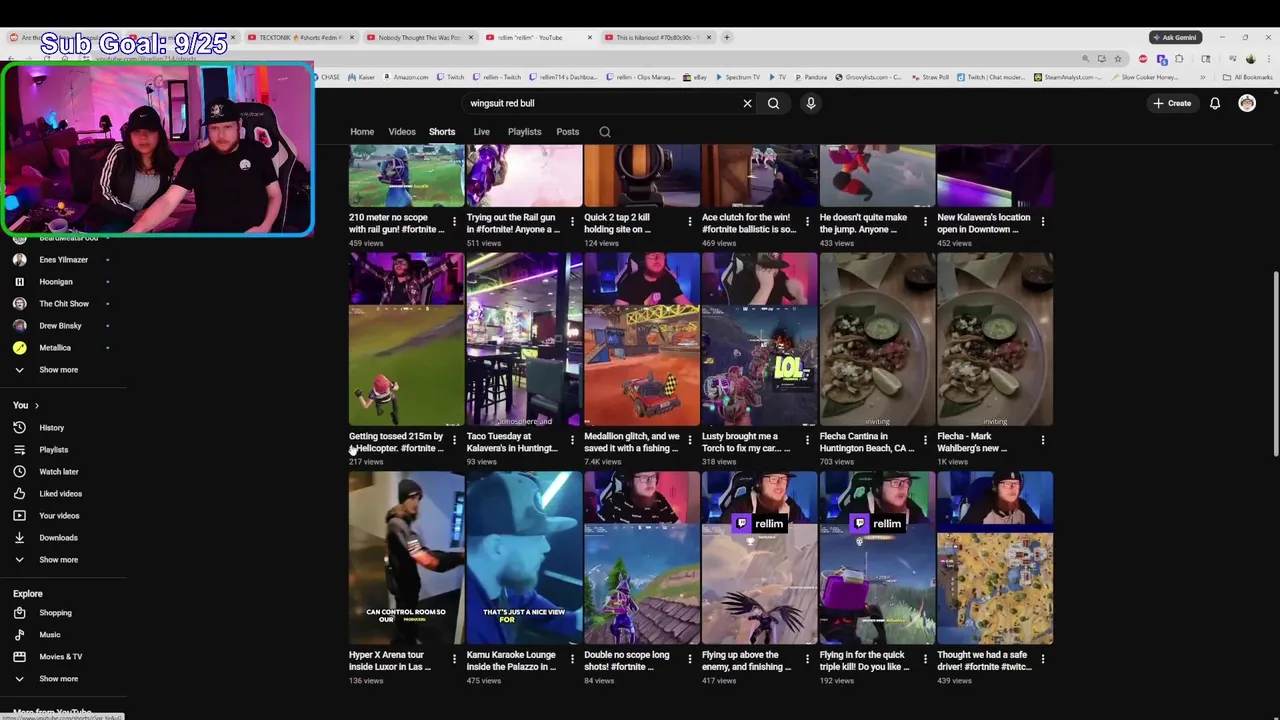1280x720 pixels.
Task: Play the Medallion glitch short thumbnail
Action: point(642,339)
